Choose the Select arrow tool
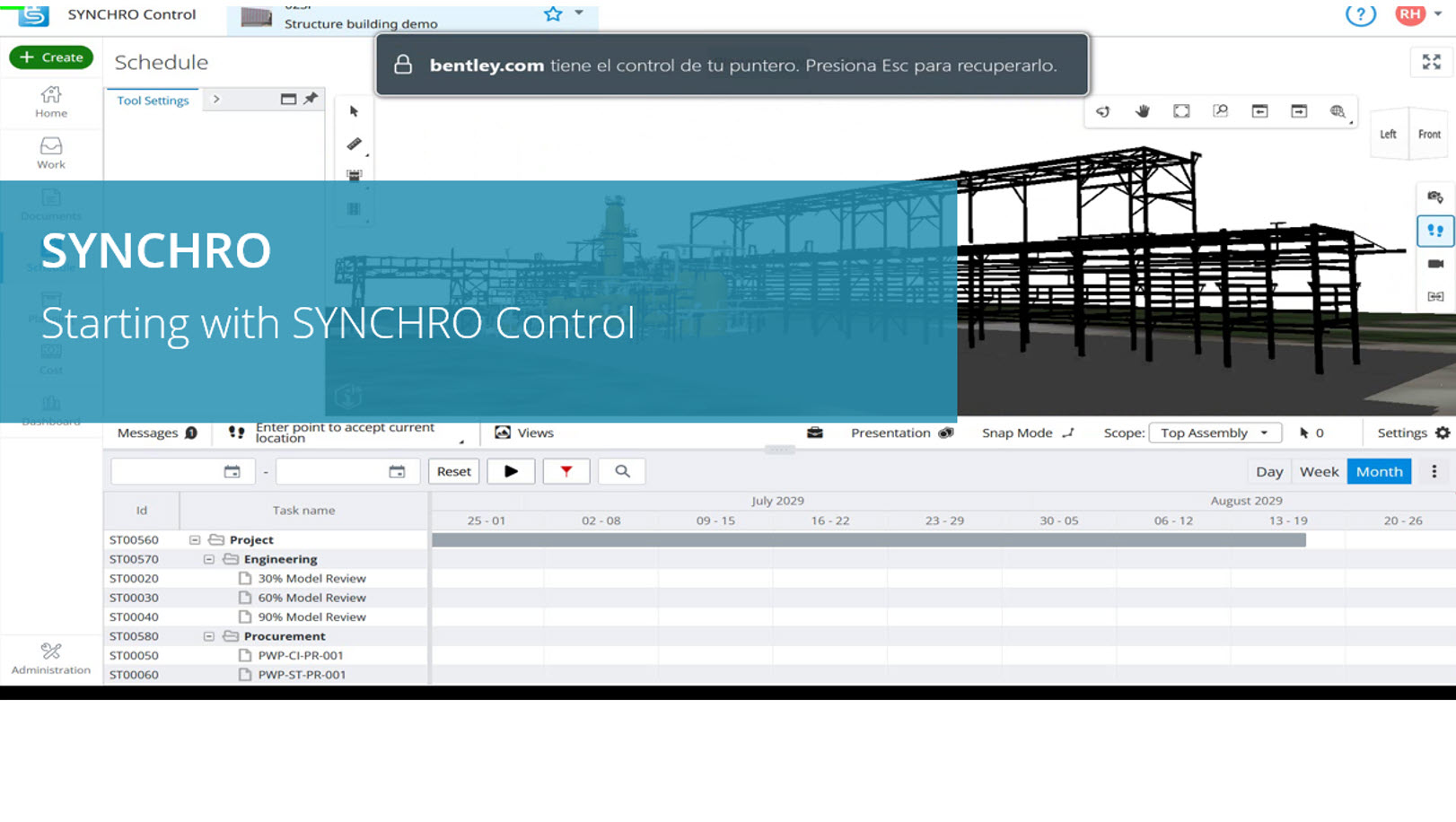 [354, 111]
